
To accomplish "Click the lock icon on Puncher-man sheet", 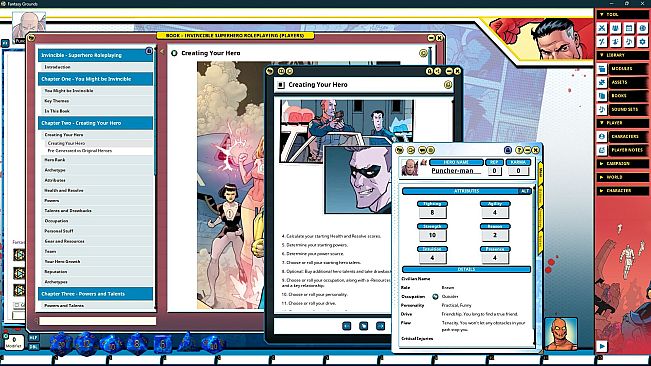I will pos(507,150).
